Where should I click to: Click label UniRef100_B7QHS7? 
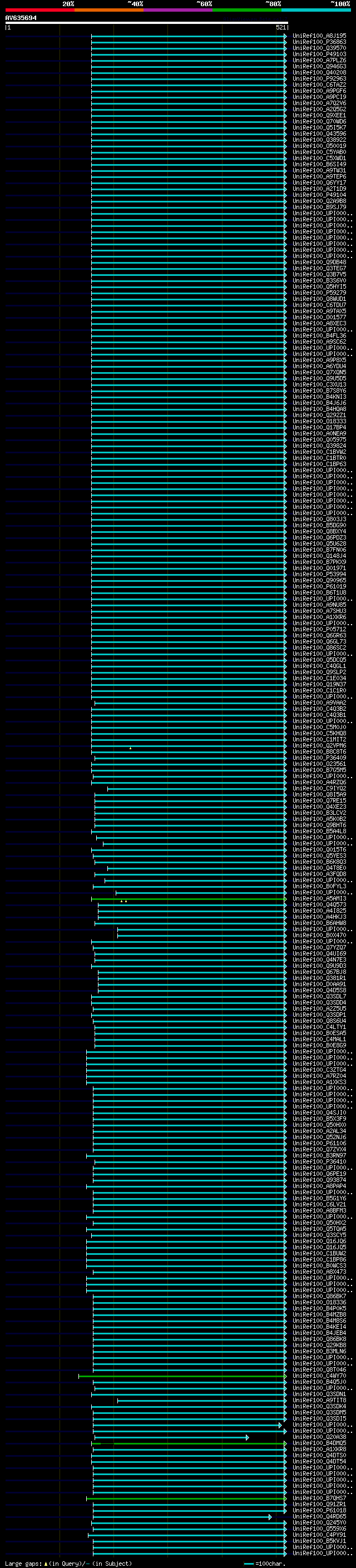click(x=319, y=1498)
